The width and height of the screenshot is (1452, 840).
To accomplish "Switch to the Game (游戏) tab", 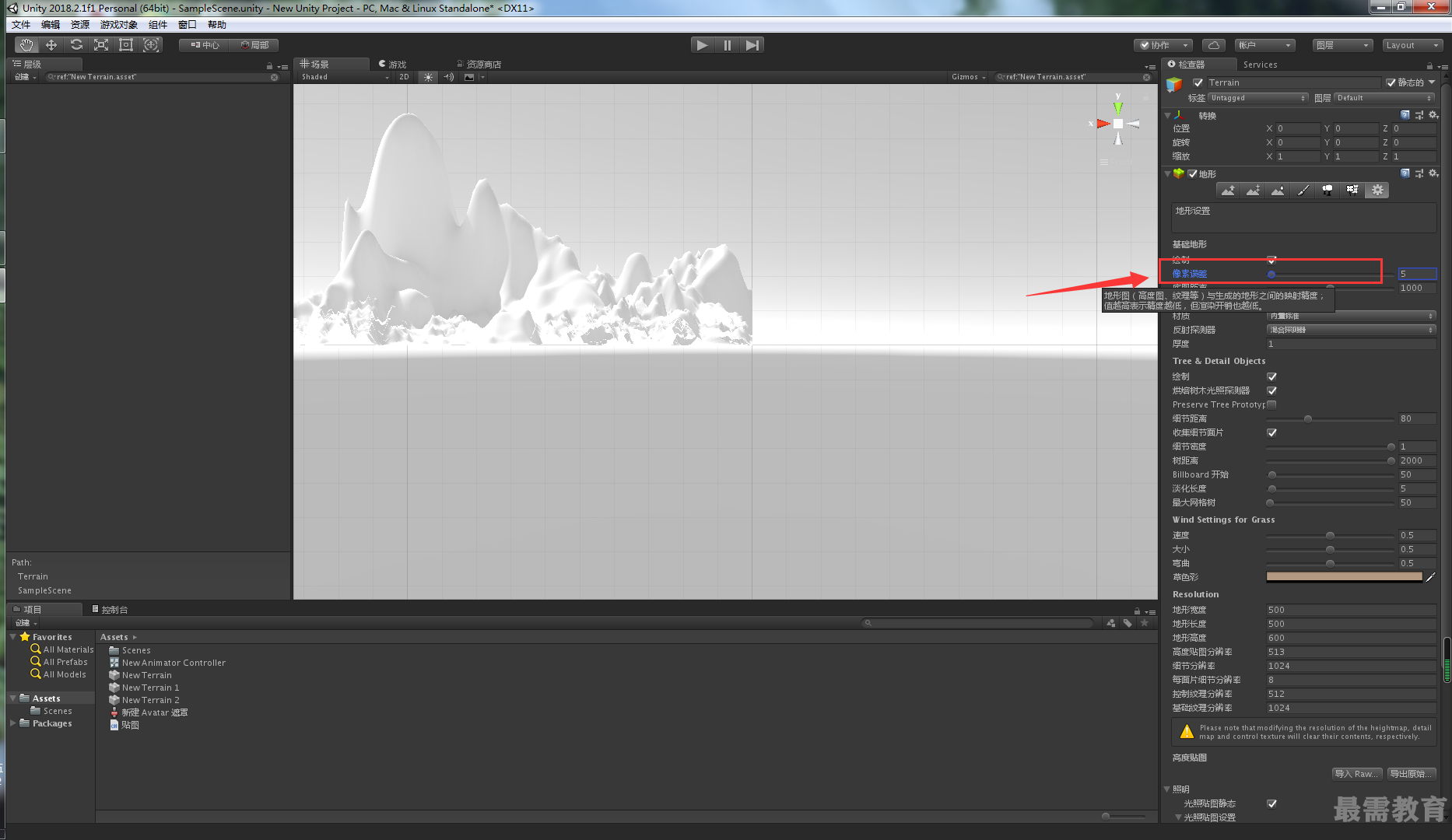I will (393, 65).
